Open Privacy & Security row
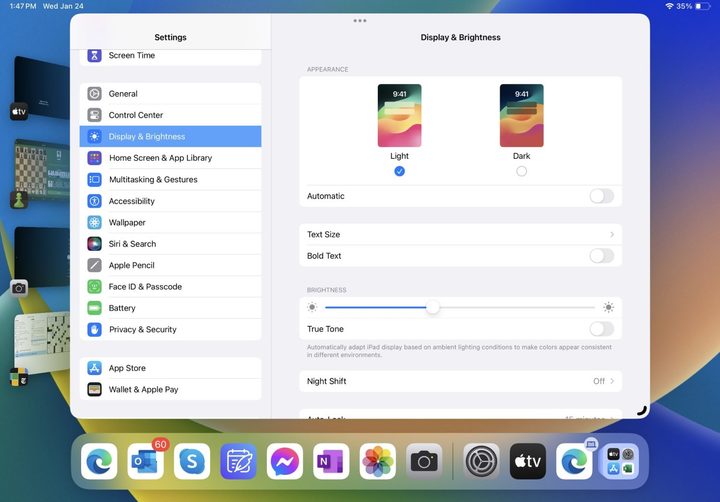The width and height of the screenshot is (720, 502). 170,329
